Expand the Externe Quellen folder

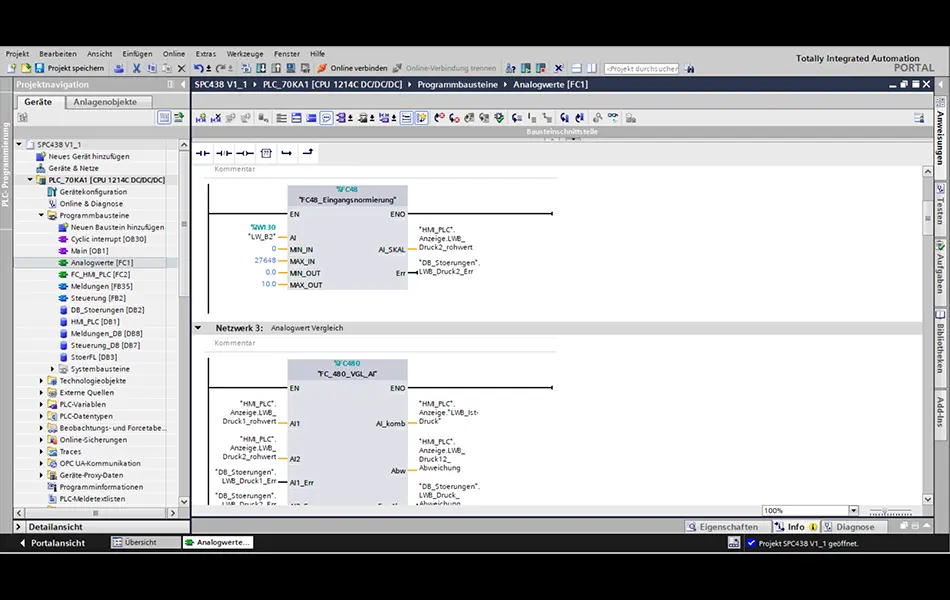tap(42, 393)
